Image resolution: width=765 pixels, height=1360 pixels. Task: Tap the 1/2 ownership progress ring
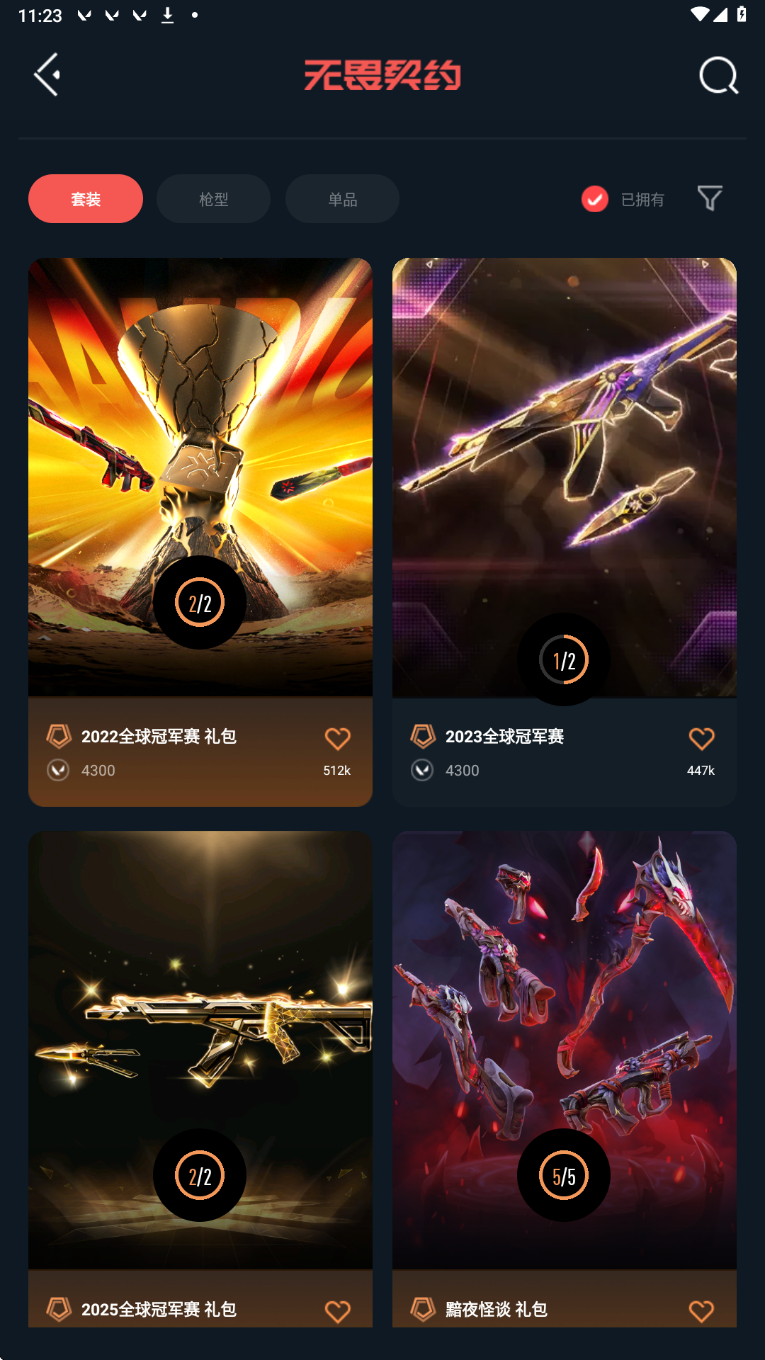(564, 660)
